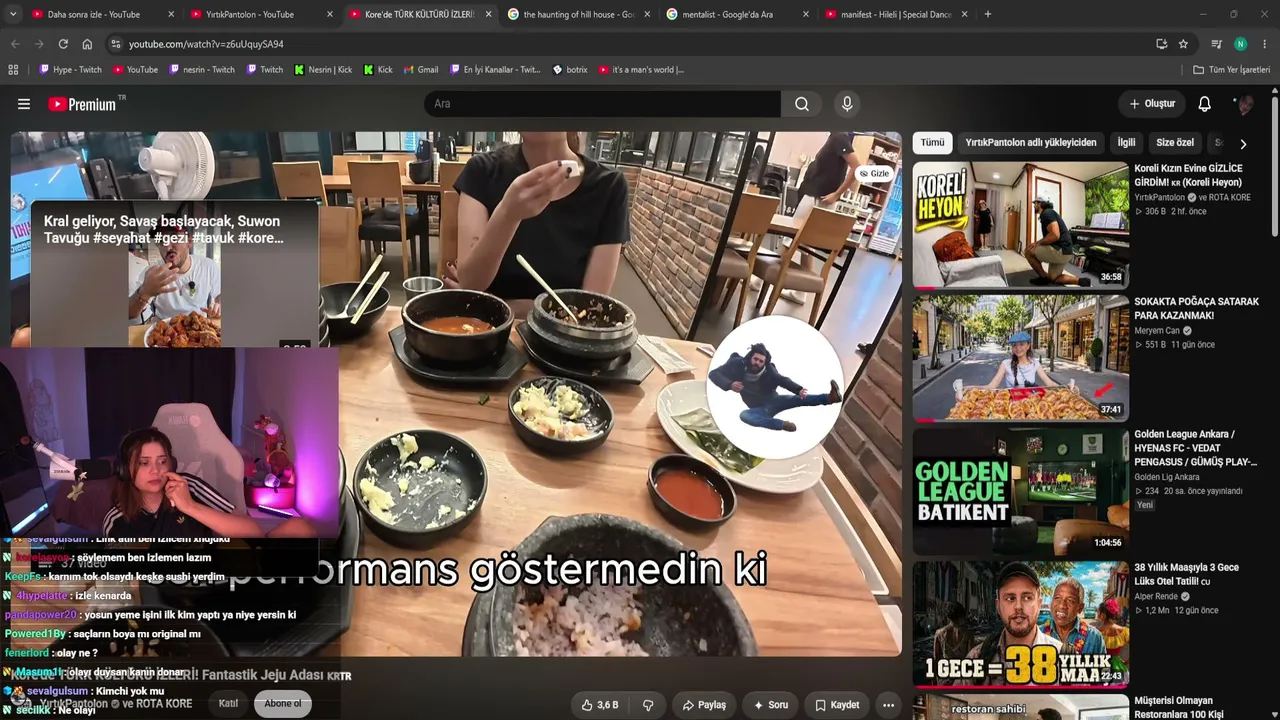
Task: Open the 'Koreli Heyon' video thumbnail
Action: tap(1021, 225)
